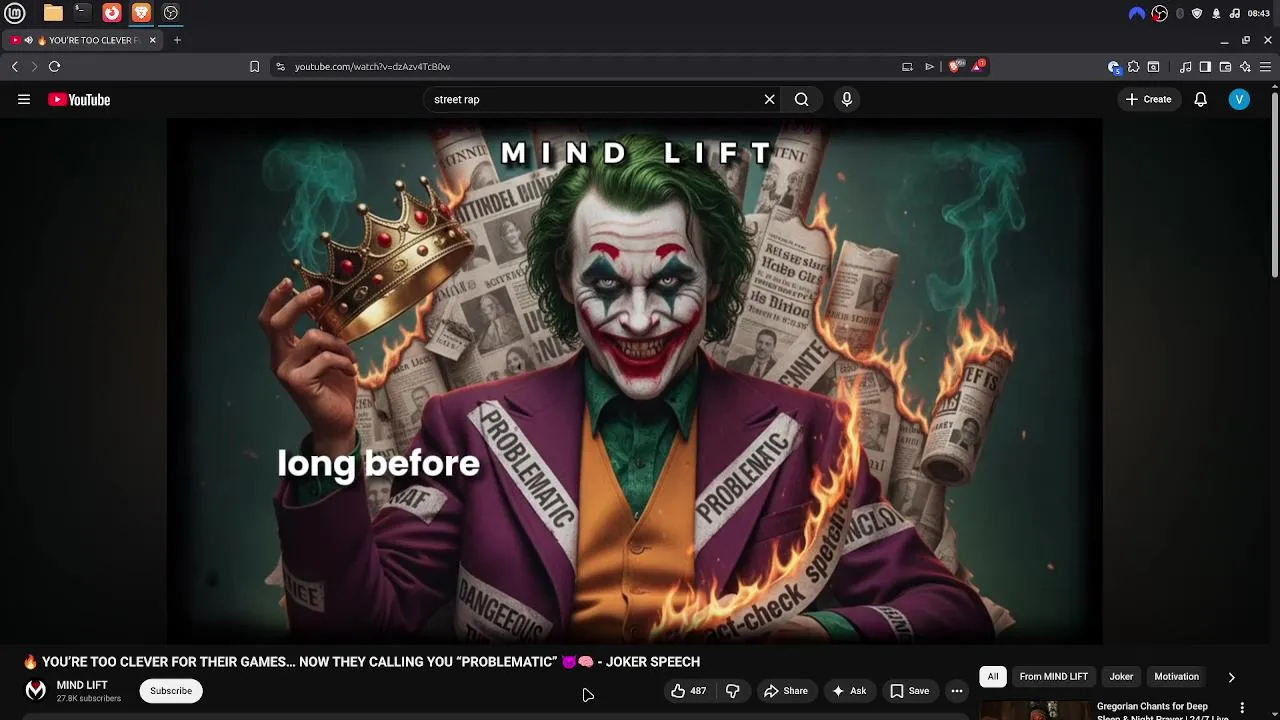Like the video with 487 likes
Viewport: 1280px width, 720px height.
[688, 691]
